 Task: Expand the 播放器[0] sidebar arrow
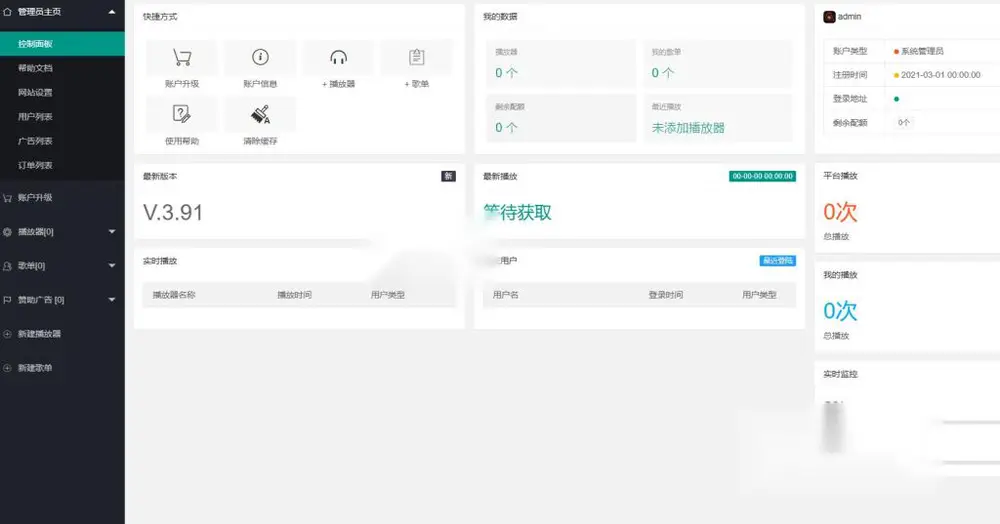pos(112,231)
